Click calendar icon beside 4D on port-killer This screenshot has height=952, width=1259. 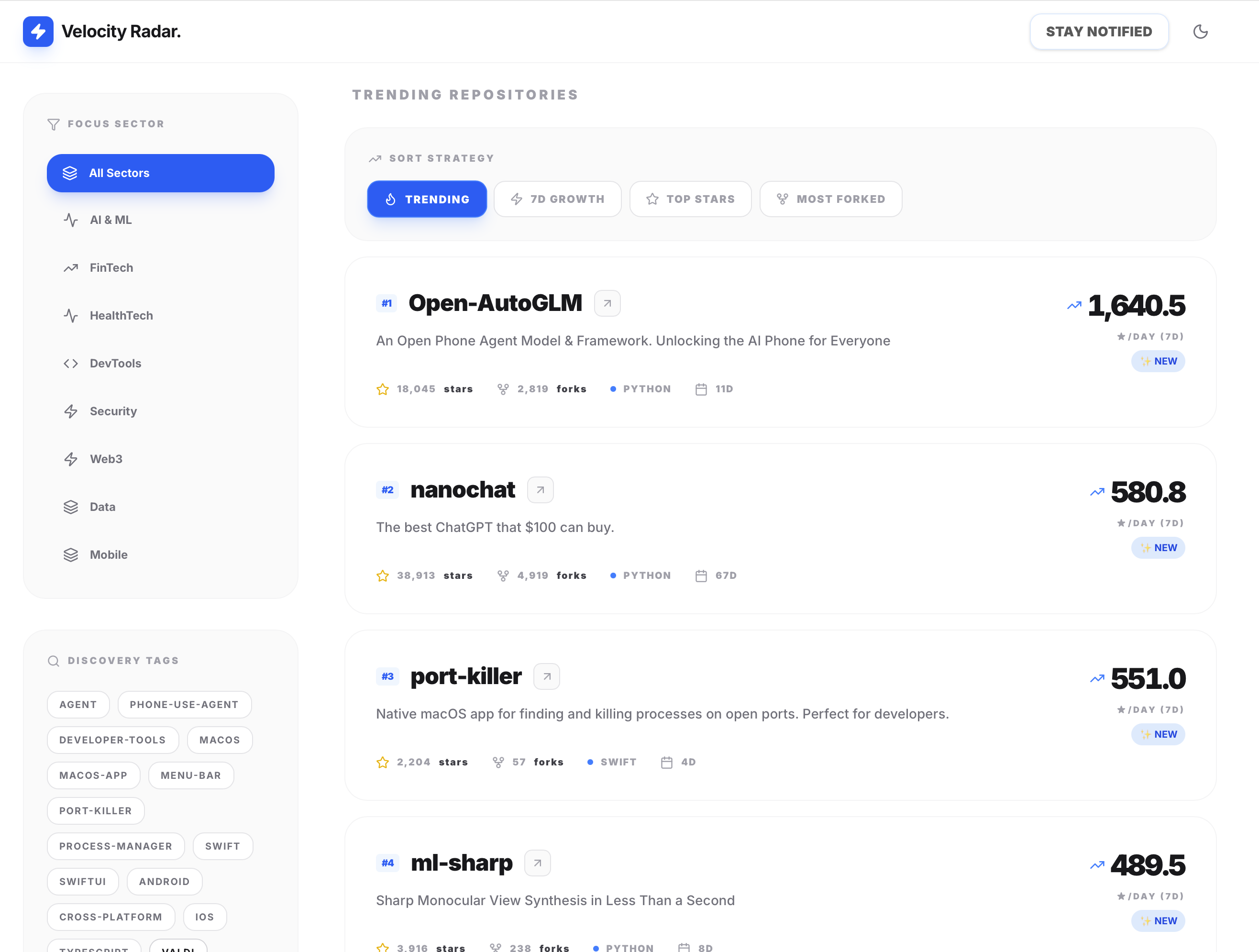coord(666,763)
